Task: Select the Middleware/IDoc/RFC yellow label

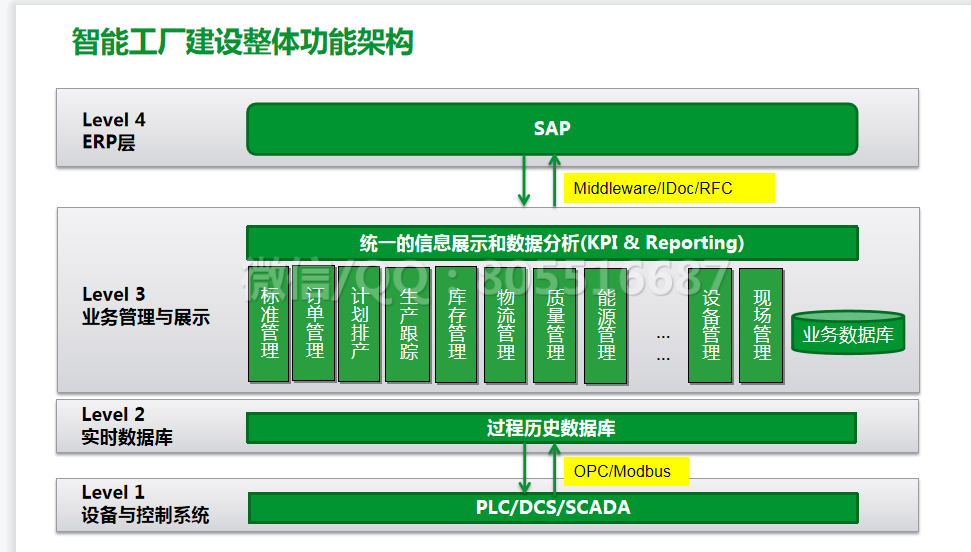Action: pyautogui.click(x=669, y=188)
